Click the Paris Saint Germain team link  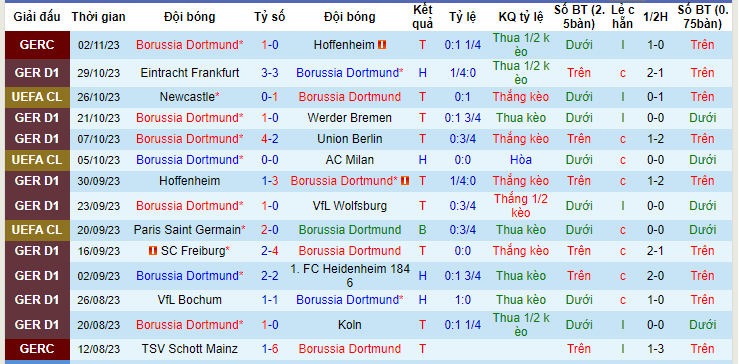188,230
